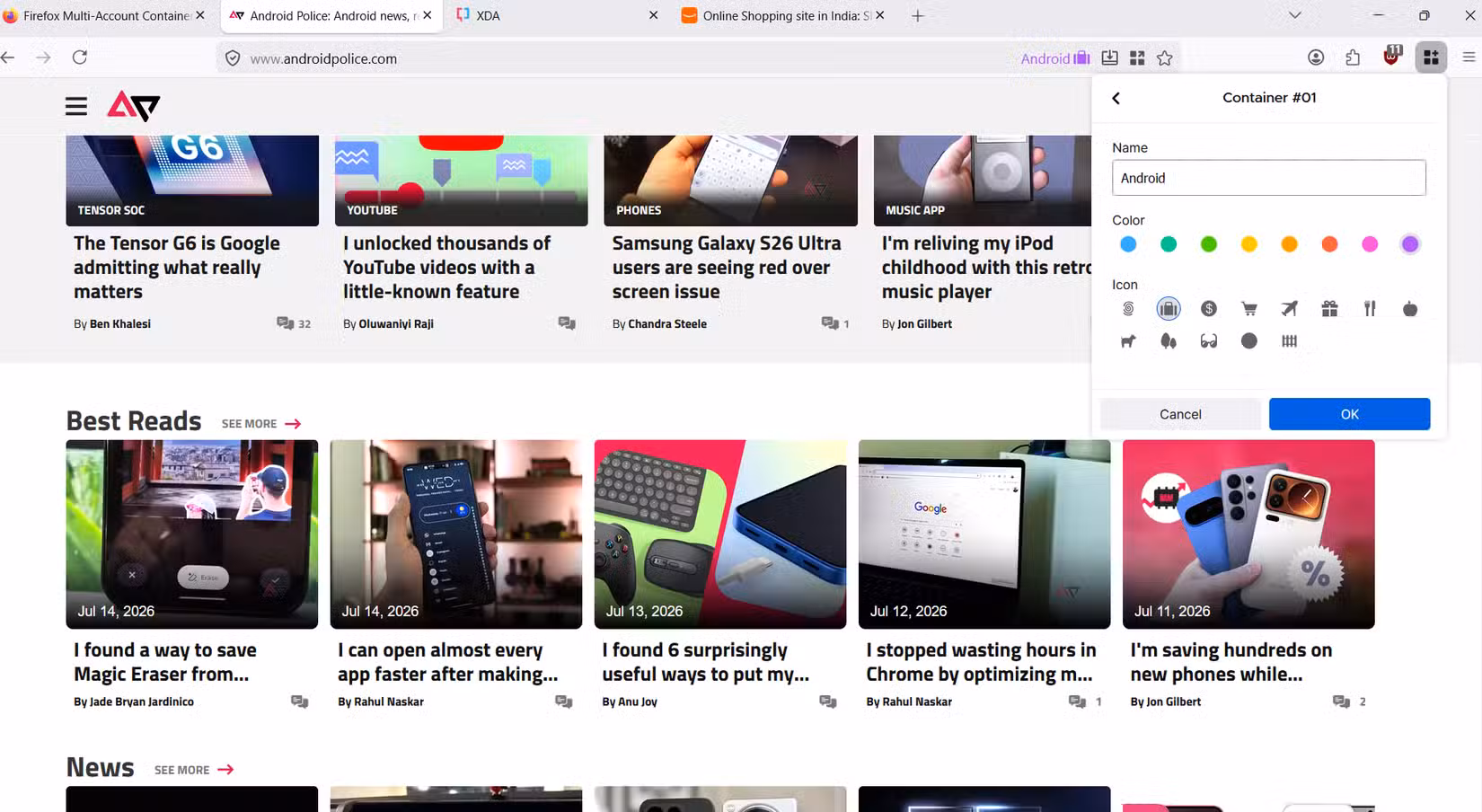The width and height of the screenshot is (1482, 812).
Task: See more Best Reads articles
Action: point(261,424)
